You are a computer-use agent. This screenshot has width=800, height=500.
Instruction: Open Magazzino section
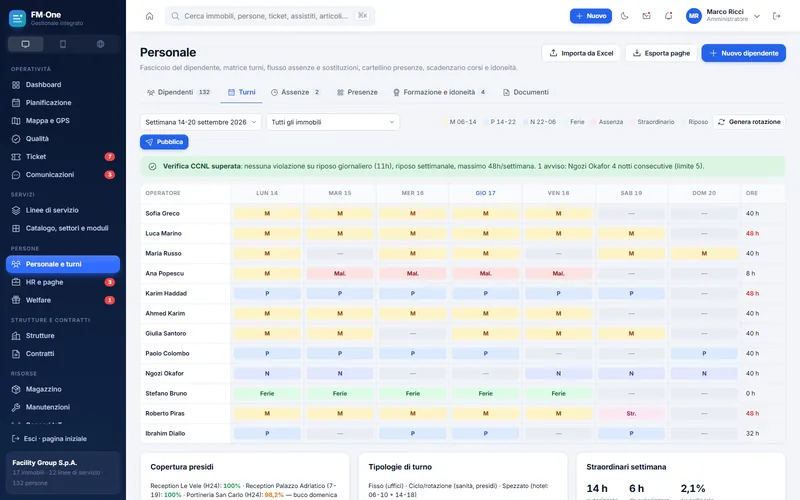63,389
